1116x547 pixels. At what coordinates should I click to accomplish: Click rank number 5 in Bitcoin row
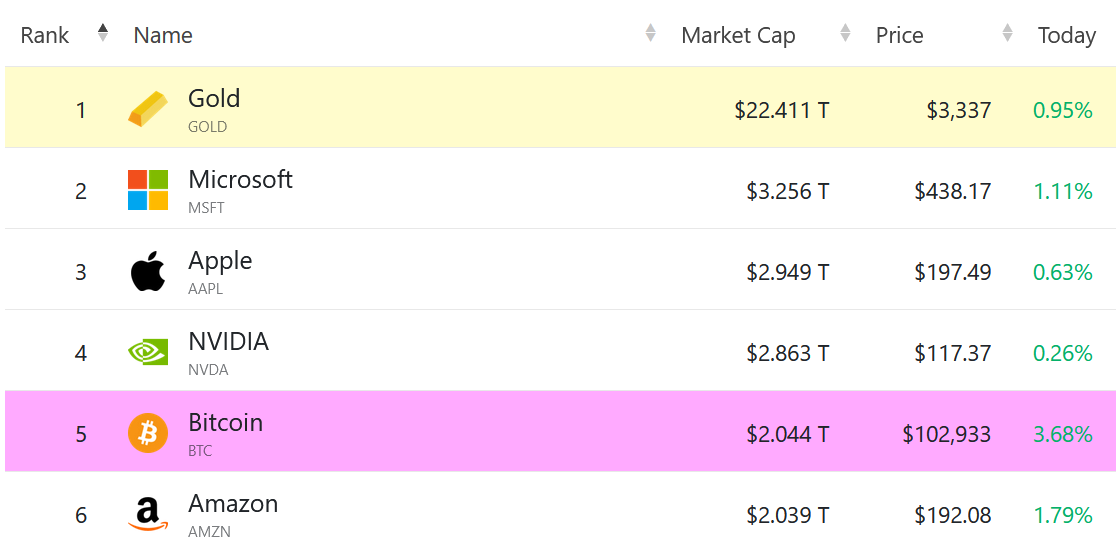point(80,435)
